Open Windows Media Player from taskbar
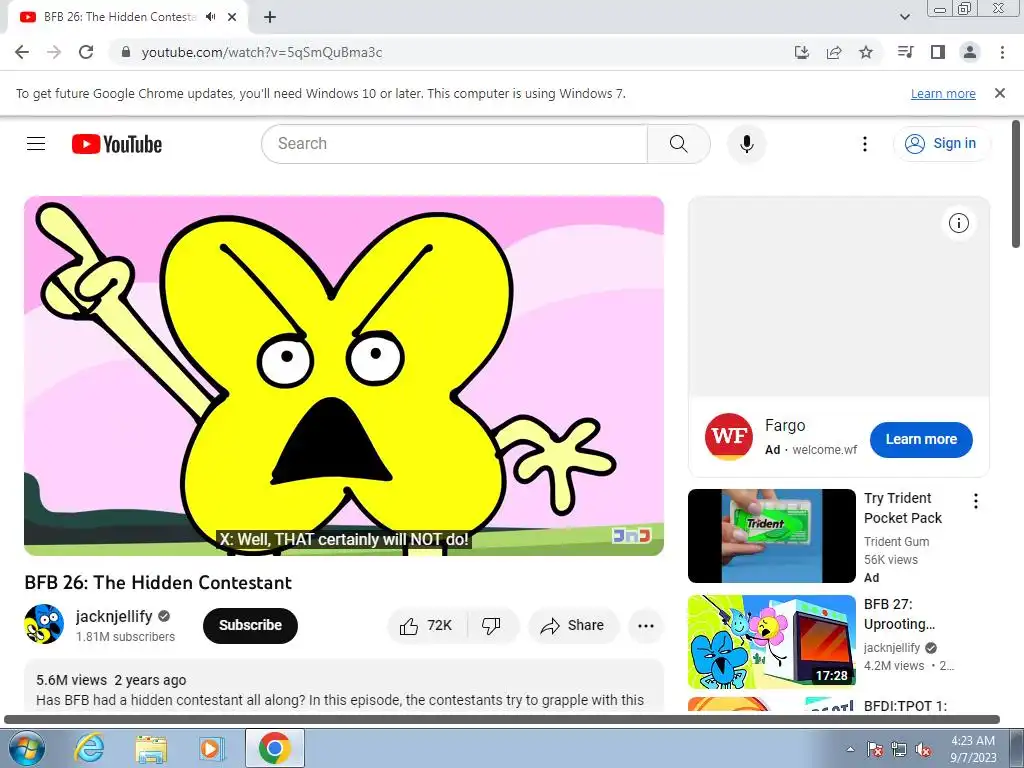Screen dimensions: 1024x768 tap(212, 748)
